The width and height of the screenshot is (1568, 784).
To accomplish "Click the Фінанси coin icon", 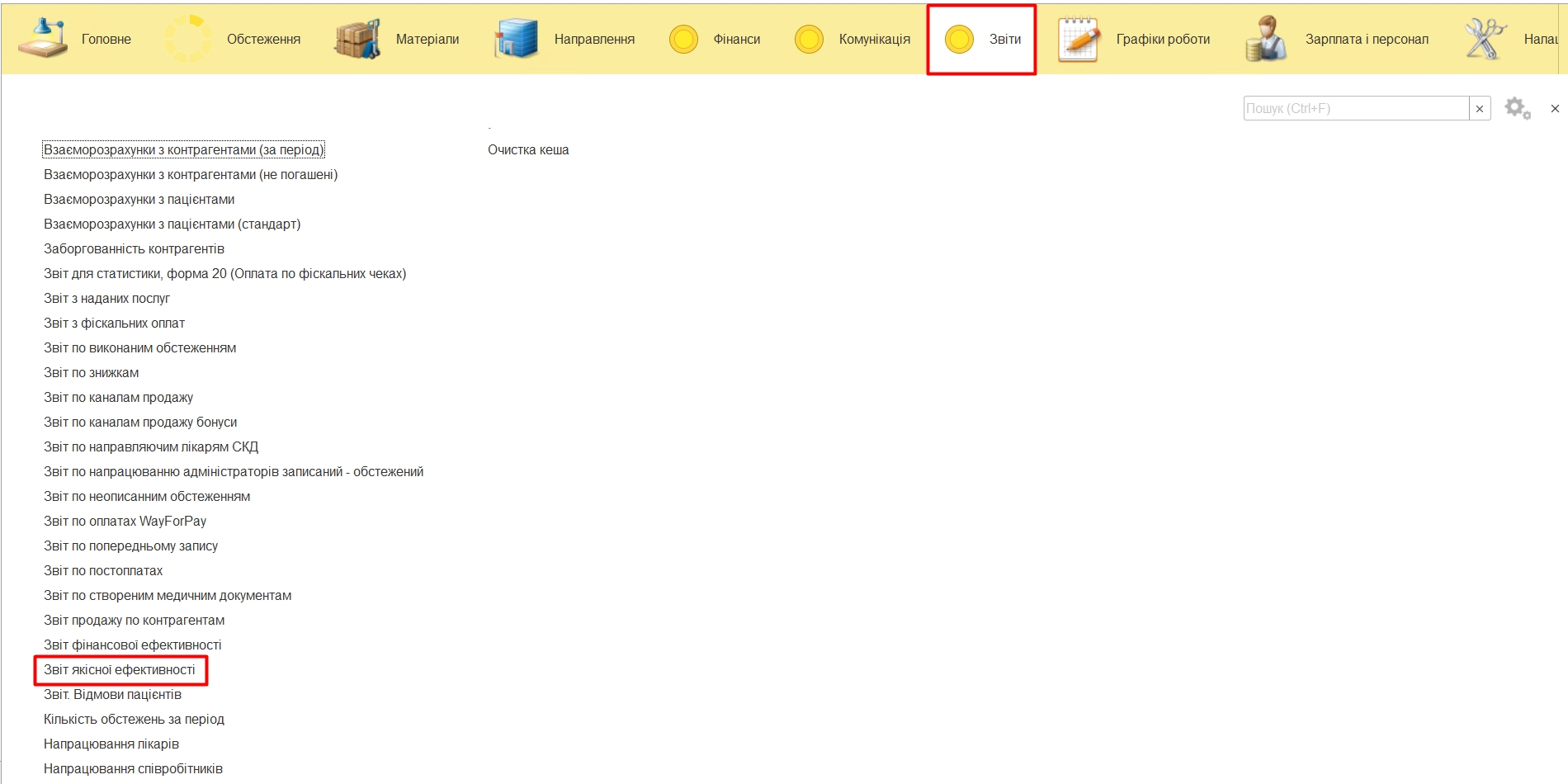I will tap(683, 39).
